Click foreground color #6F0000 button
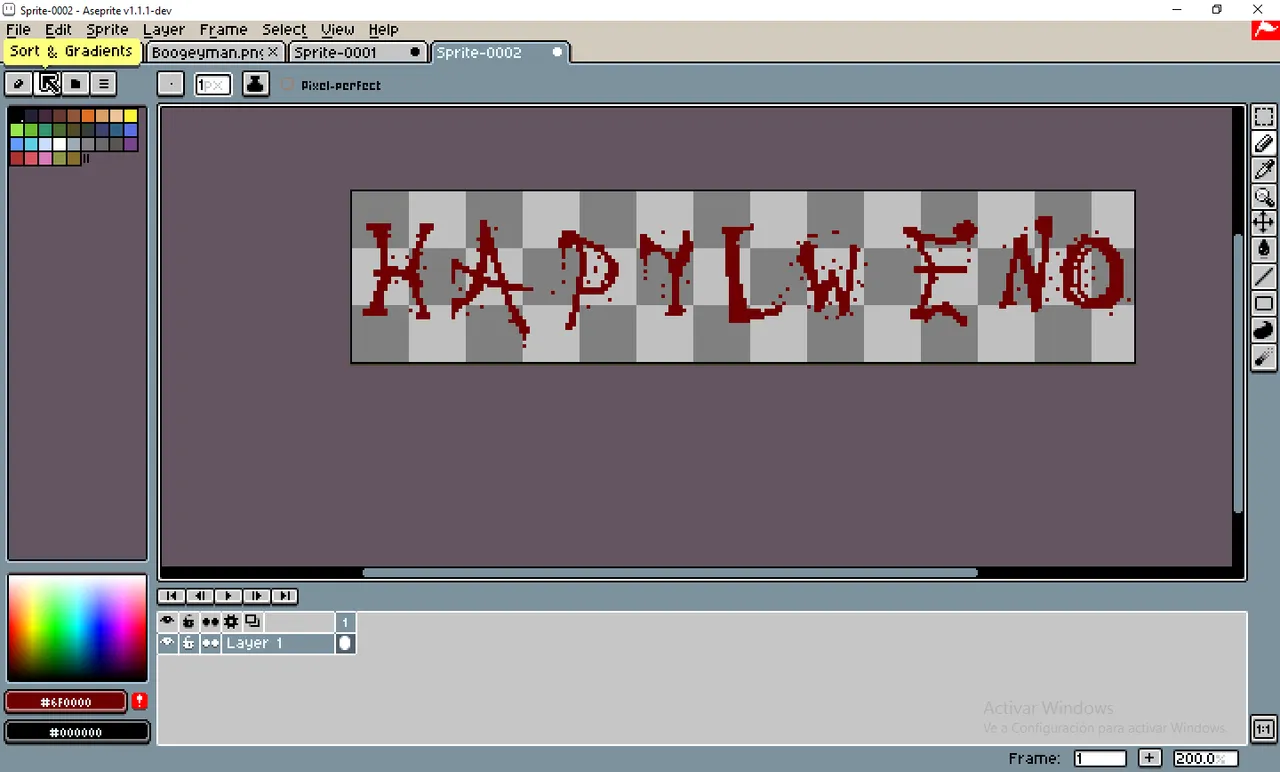1280x772 pixels. (66, 702)
